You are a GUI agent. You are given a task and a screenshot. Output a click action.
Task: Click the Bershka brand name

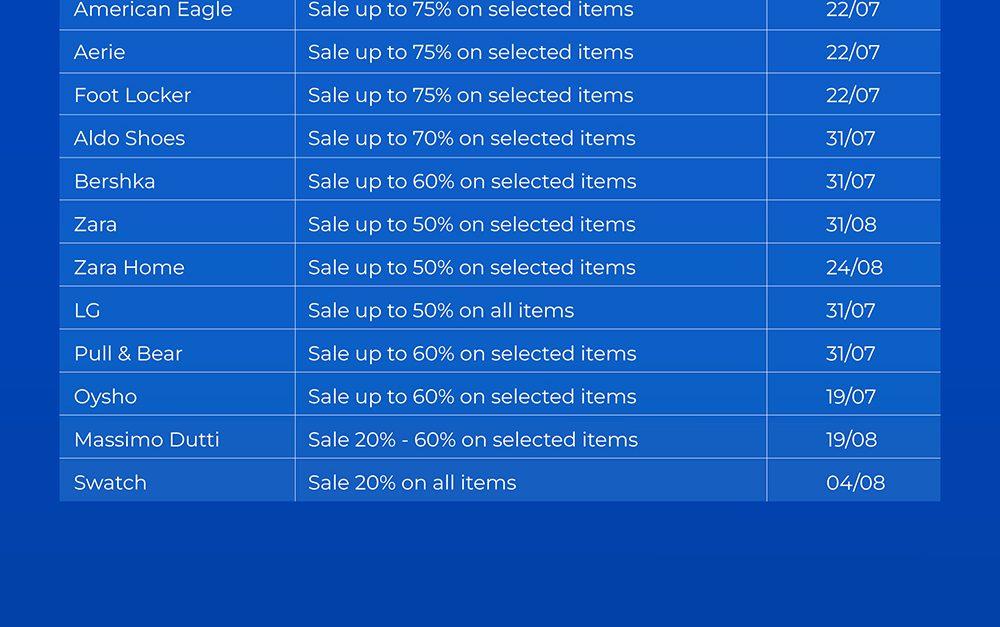pos(114,181)
